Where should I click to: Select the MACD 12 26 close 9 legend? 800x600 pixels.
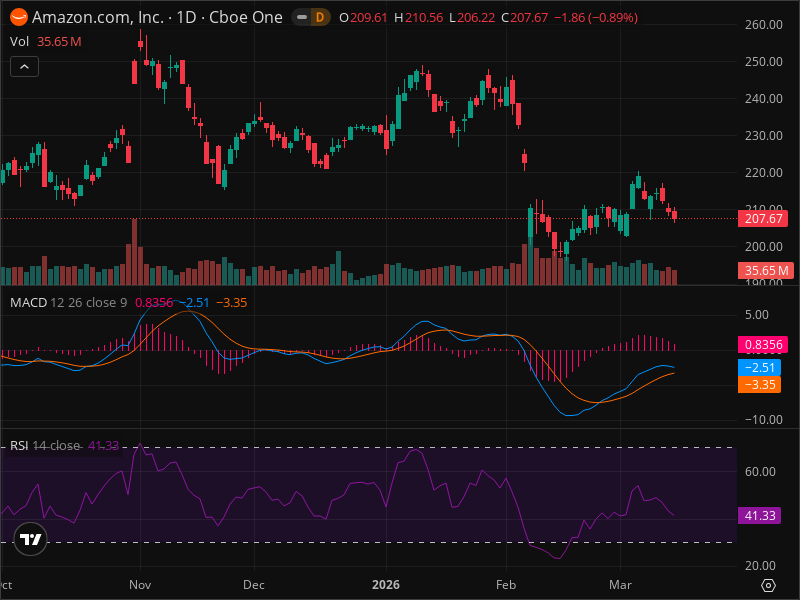point(68,303)
